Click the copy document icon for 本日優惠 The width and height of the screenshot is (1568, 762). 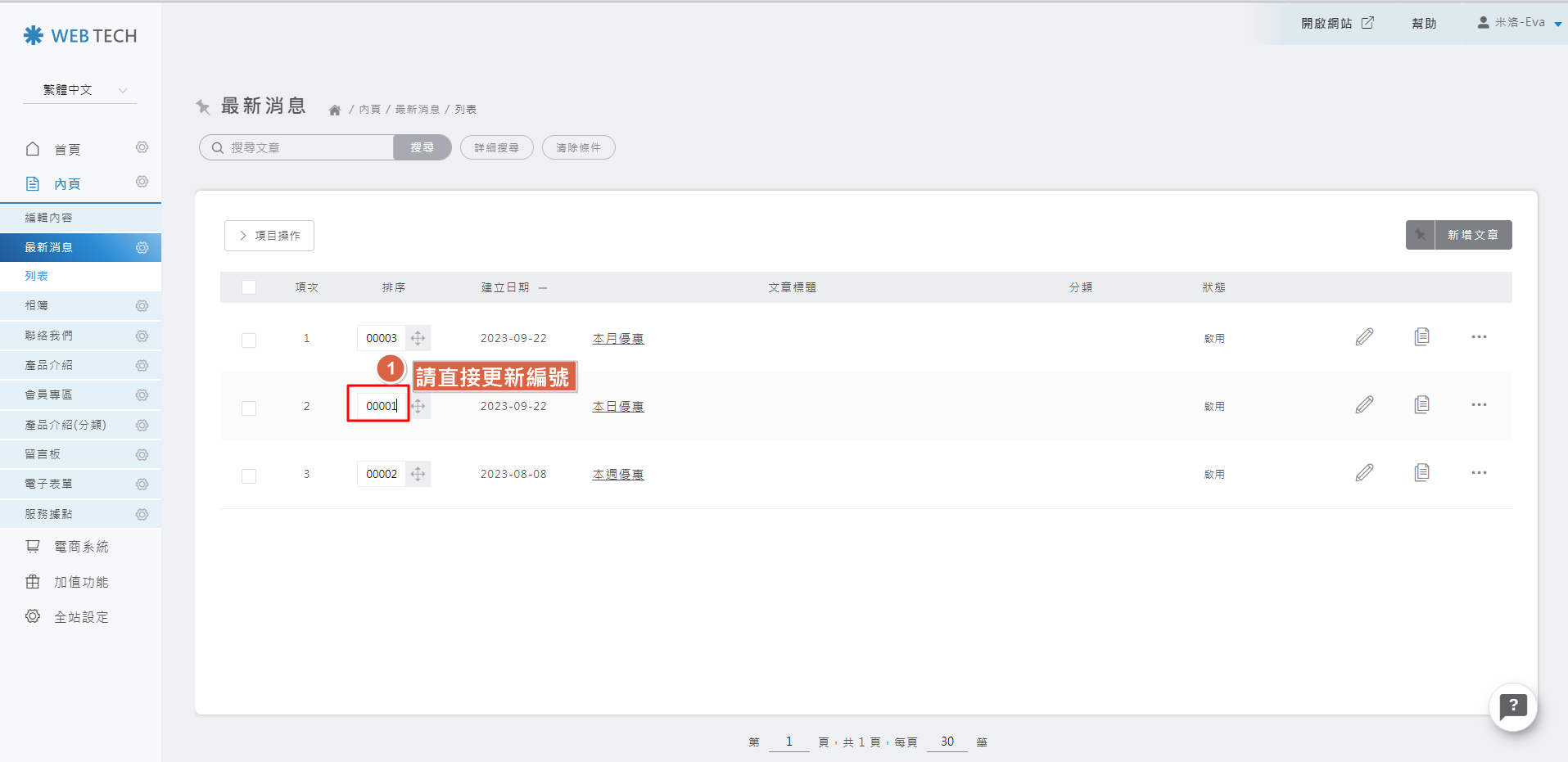(1421, 405)
